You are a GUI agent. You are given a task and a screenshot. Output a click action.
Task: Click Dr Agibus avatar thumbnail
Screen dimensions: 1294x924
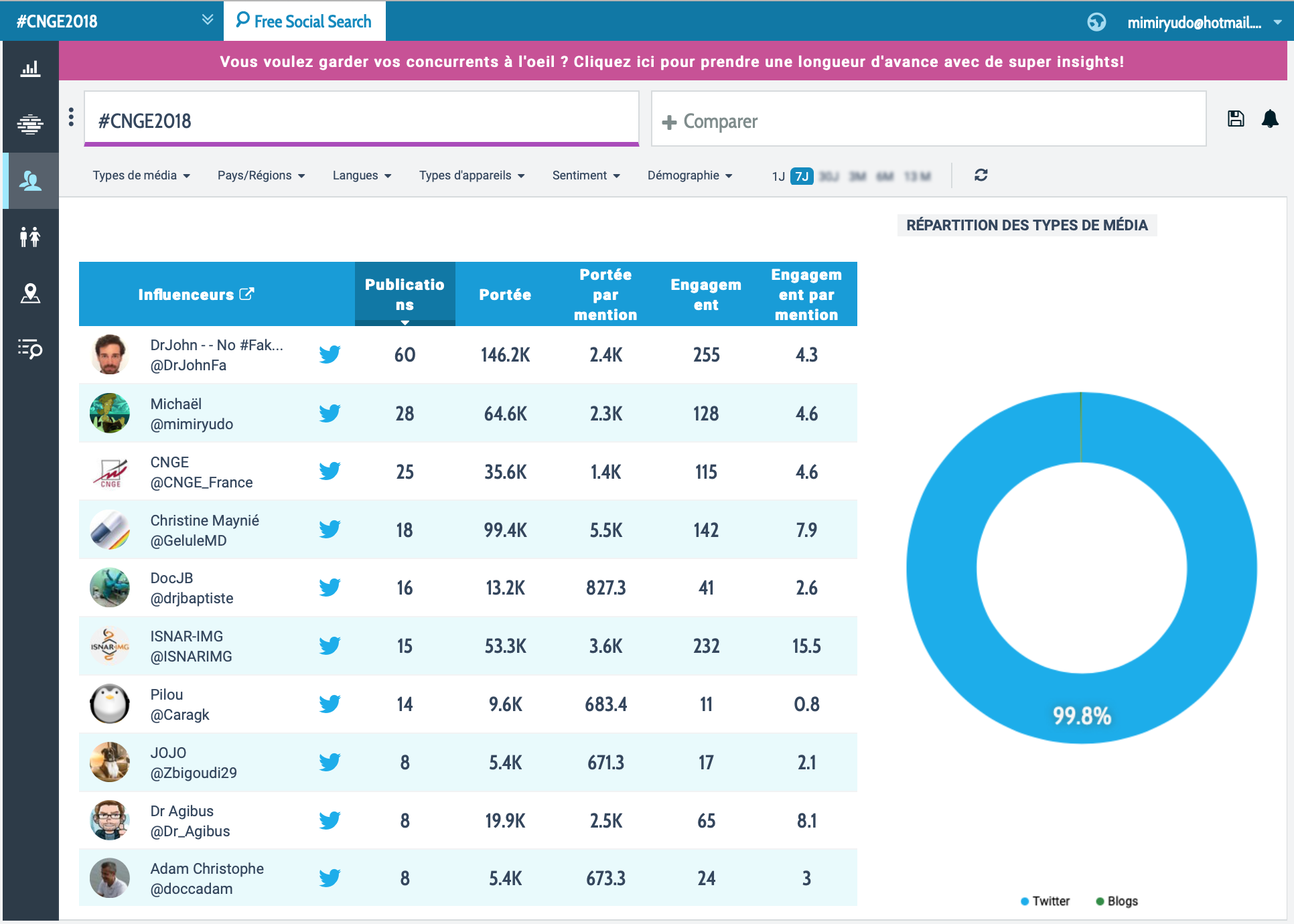[110, 820]
